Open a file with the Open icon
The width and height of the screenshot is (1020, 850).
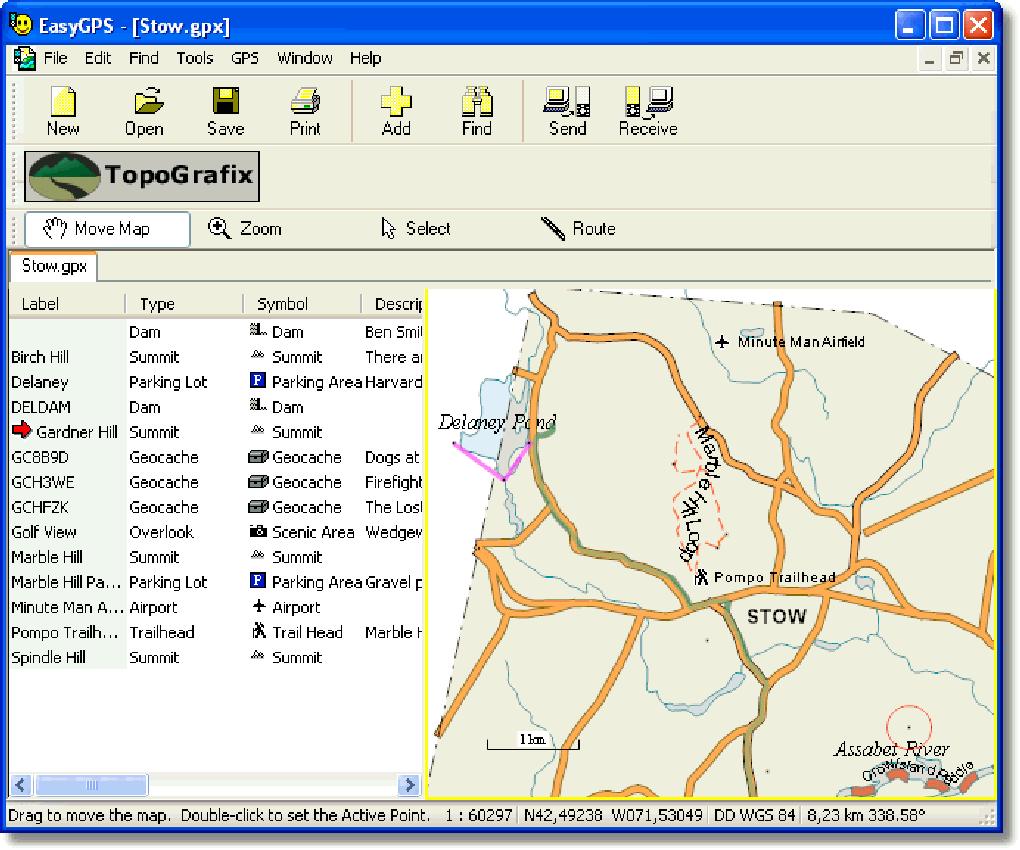(145, 110)
